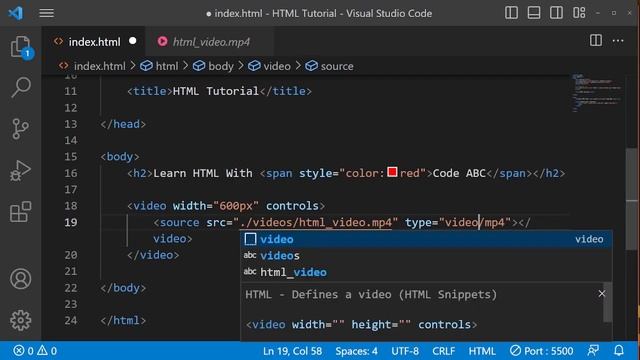The width and height of the screenshot is (640, 360).
Task: Click Ln 19, Col 58 in status bar
Action: coord(292,351)
